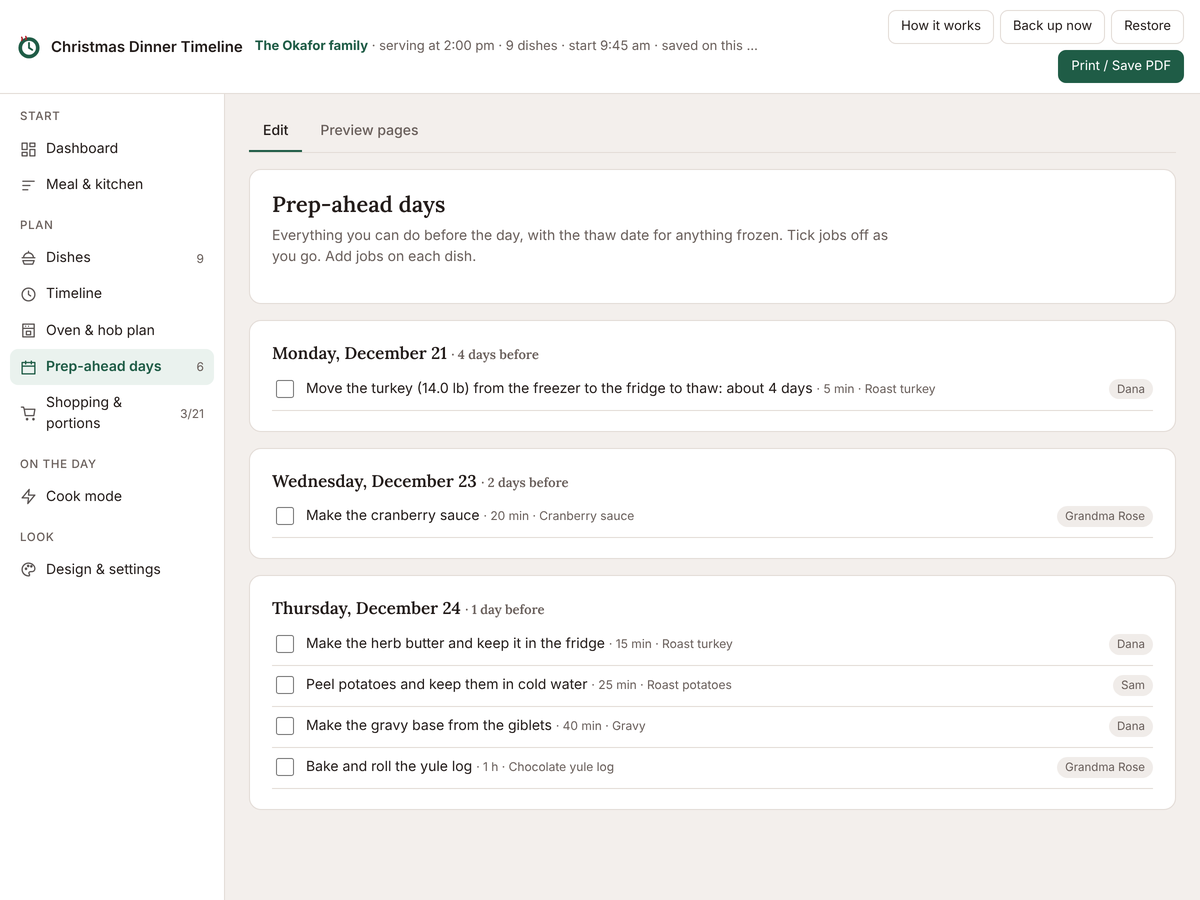Click the Christmas Dinner Timeline title
1200x900 pixels.
147,47
